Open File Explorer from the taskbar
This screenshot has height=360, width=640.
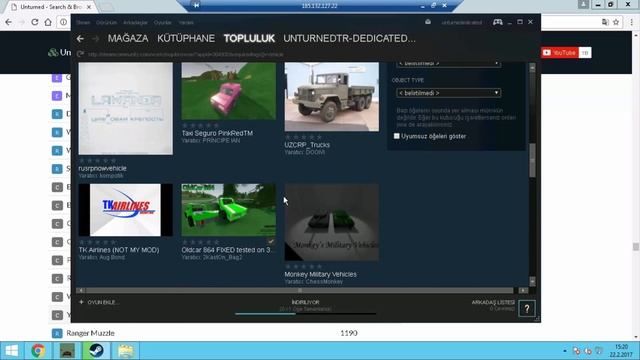[126, 351]
